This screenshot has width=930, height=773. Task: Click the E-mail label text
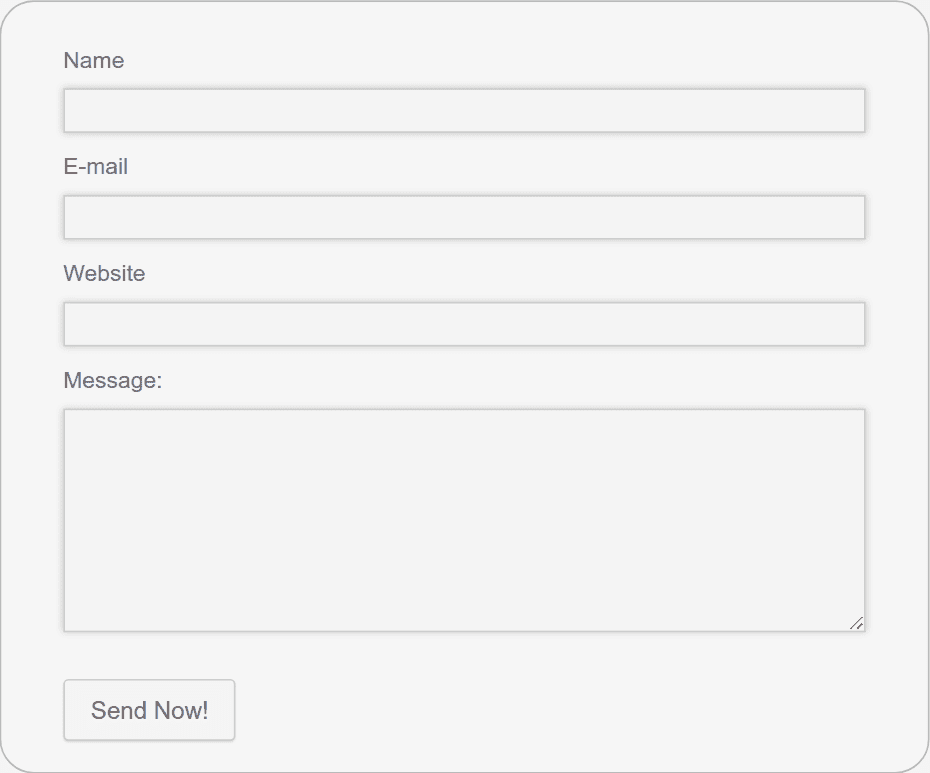[95, 167]
